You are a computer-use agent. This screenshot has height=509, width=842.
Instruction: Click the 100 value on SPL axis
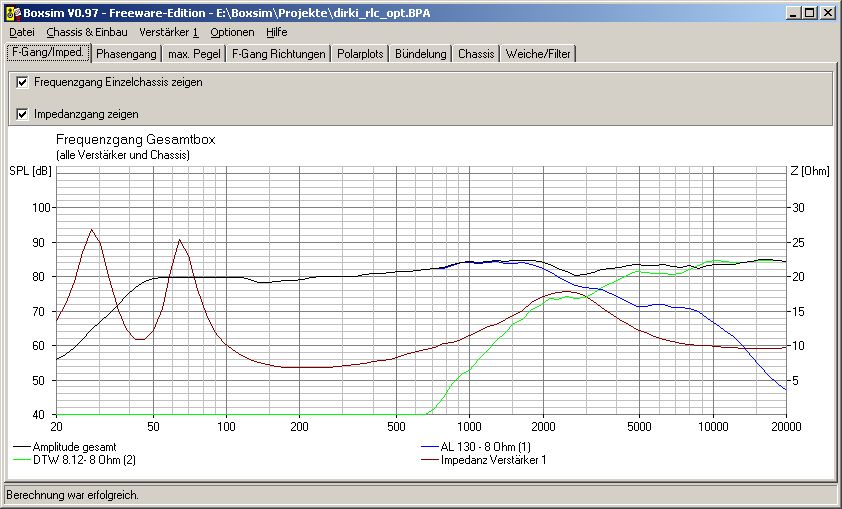(40, 208)
